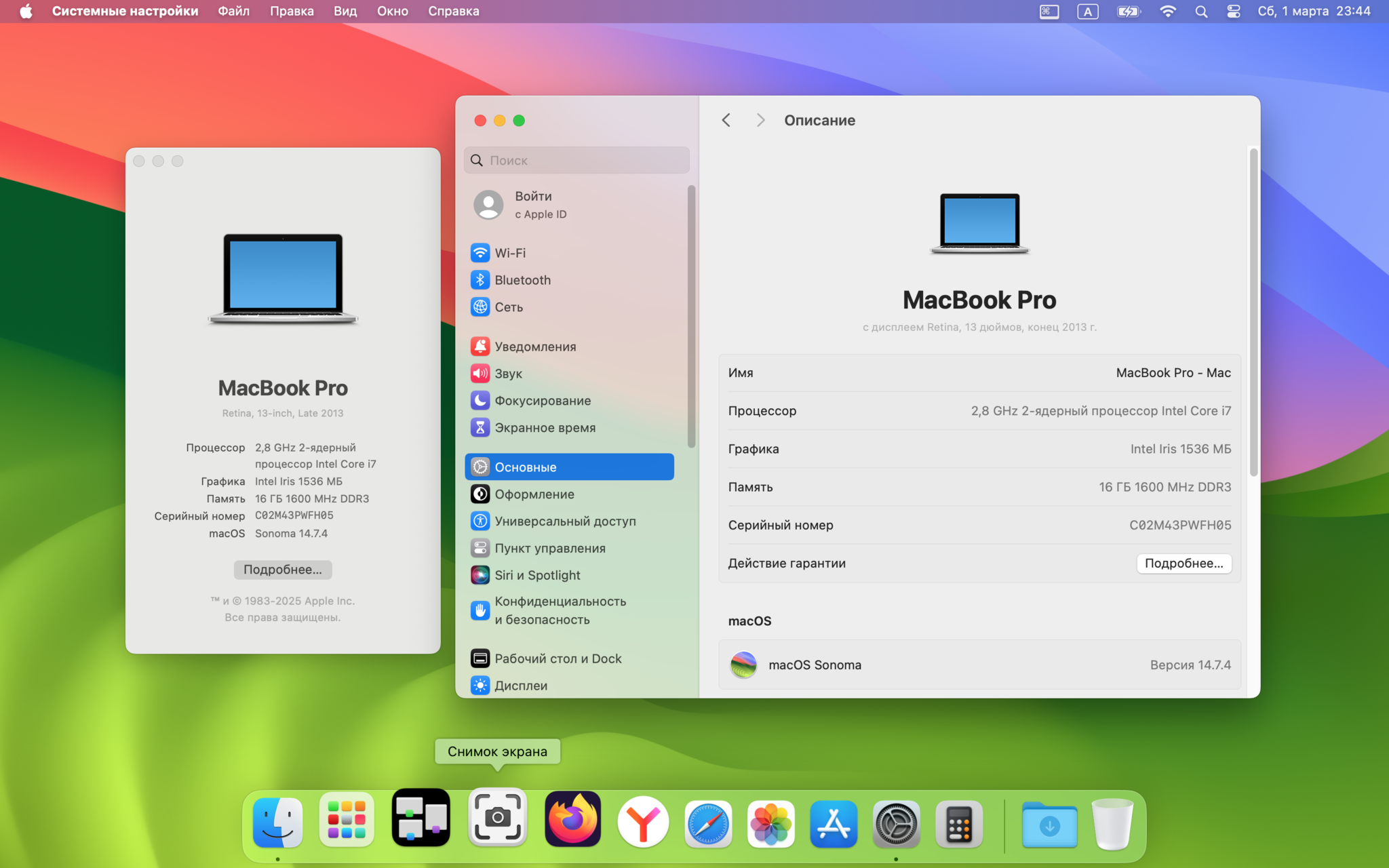
Task: Open Конфиденциальность и безопасность settings
Action: pos(570,610)
